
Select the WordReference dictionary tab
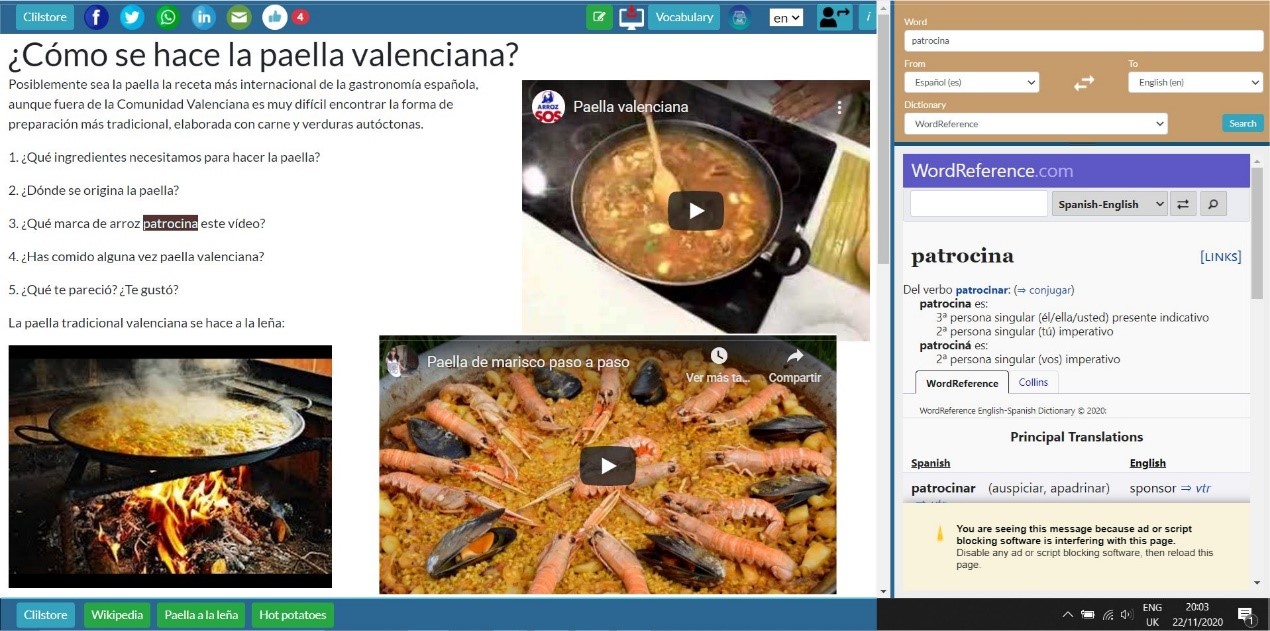coord(961,383)
